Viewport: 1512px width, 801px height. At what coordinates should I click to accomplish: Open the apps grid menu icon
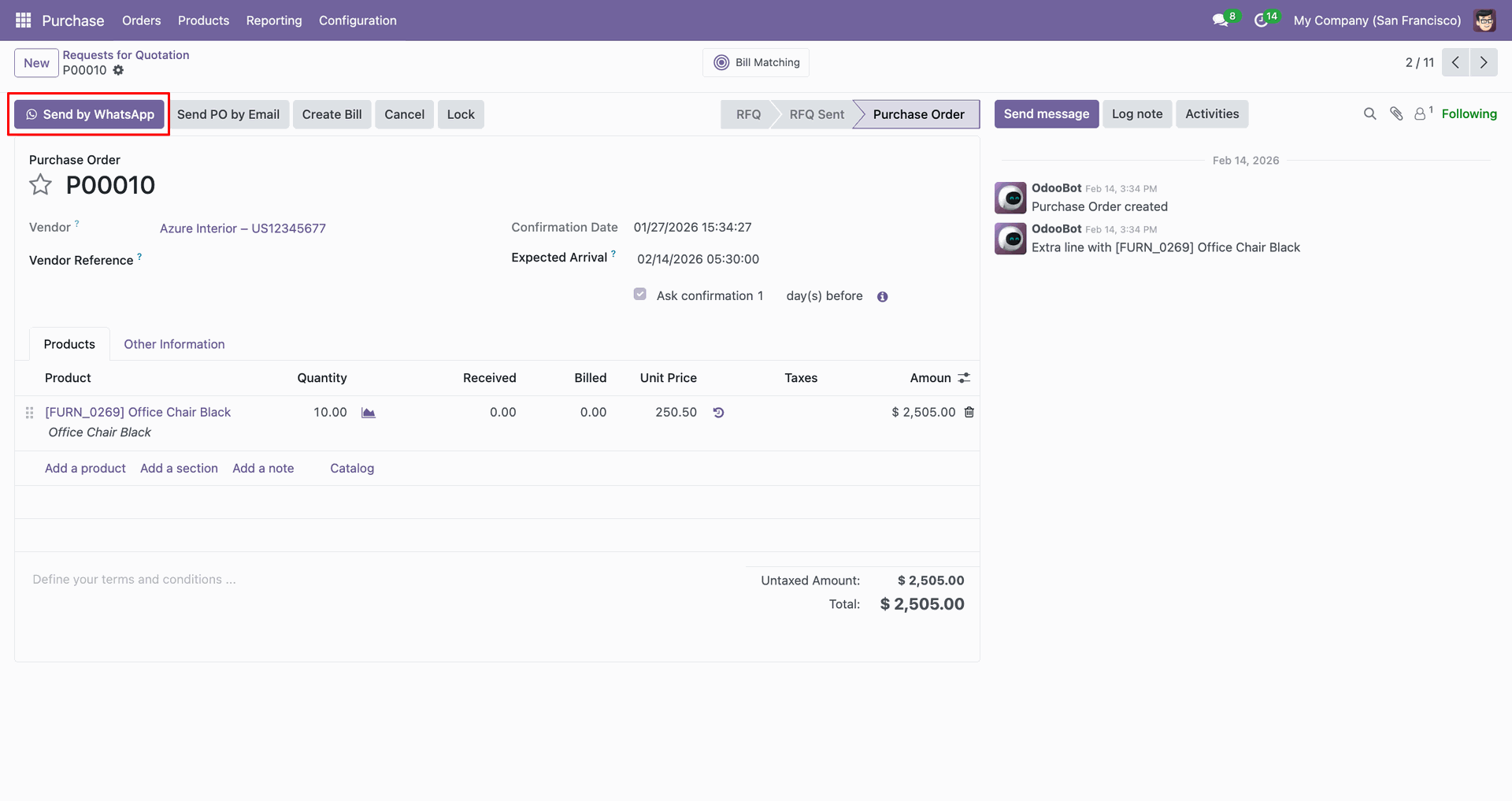coord(24,20)
